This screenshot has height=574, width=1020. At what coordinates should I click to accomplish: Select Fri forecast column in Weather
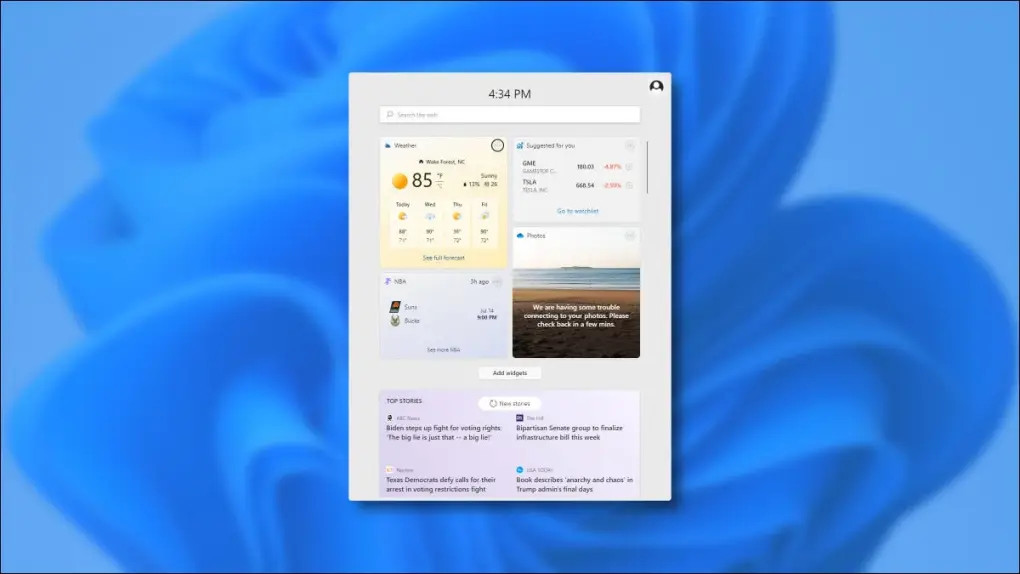[484, 222]
